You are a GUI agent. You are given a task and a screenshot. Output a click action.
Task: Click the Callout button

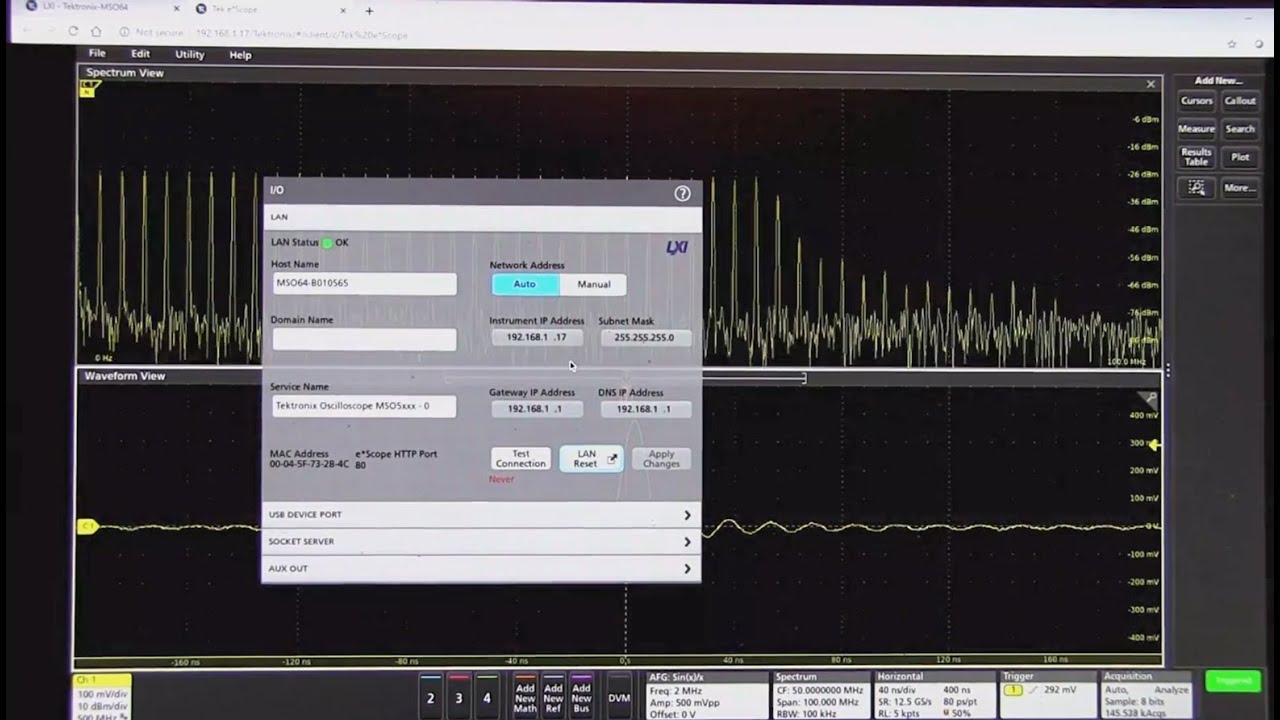(x=1240, y=101)
